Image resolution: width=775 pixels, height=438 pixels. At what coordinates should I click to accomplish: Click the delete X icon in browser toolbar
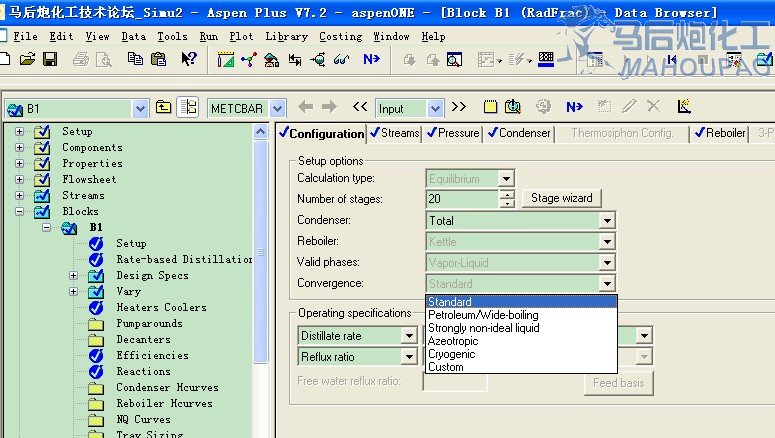pyautogui.click(x=653, y=106)
